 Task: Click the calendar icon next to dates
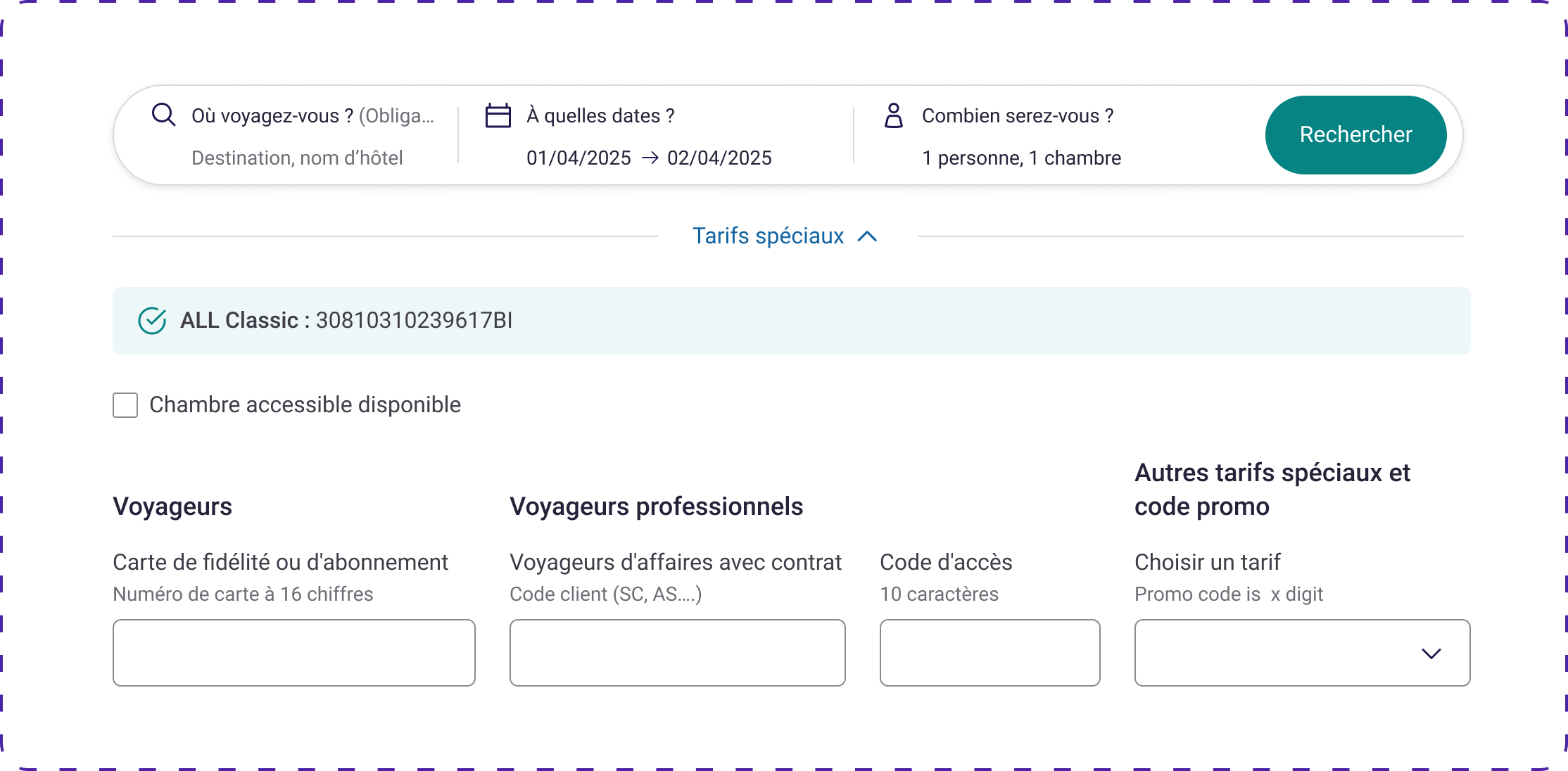[498, 115]
